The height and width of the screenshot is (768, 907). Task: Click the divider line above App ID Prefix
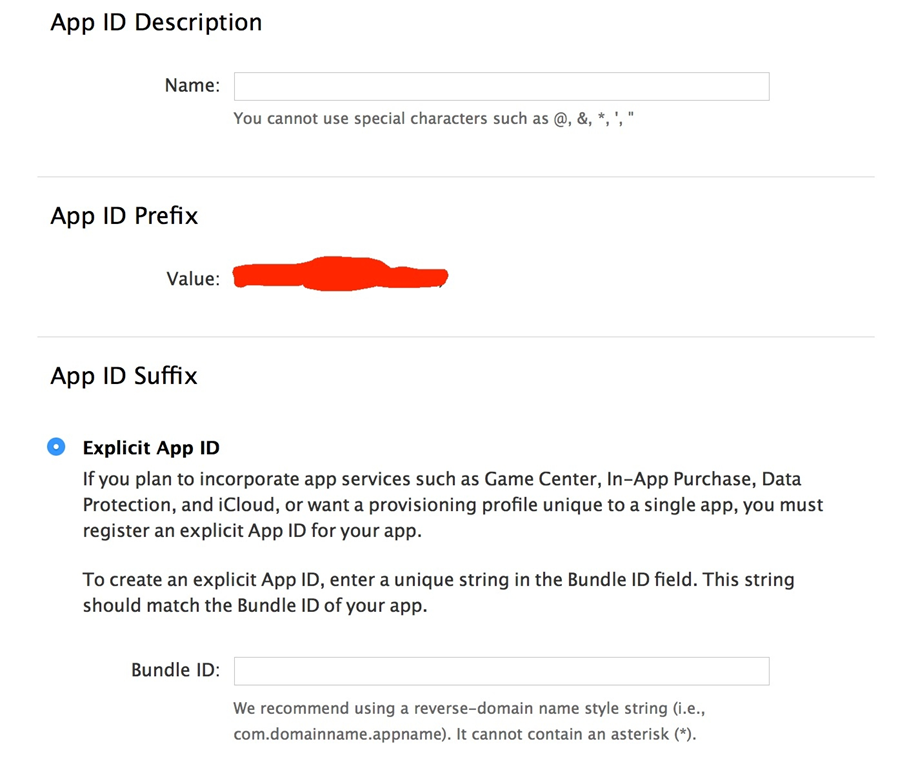(455, 177)
